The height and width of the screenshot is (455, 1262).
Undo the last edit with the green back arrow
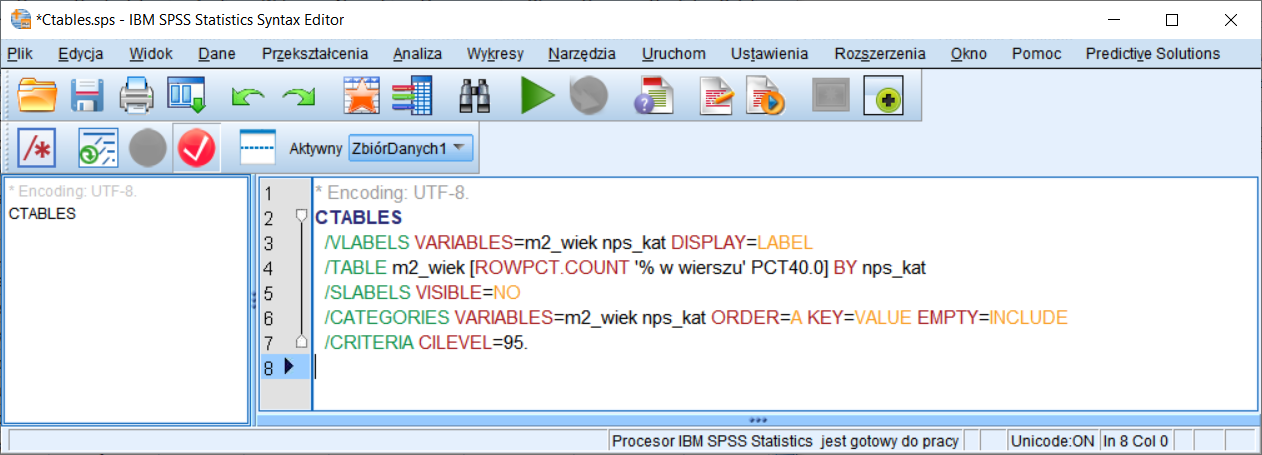[x=246, y=97]
